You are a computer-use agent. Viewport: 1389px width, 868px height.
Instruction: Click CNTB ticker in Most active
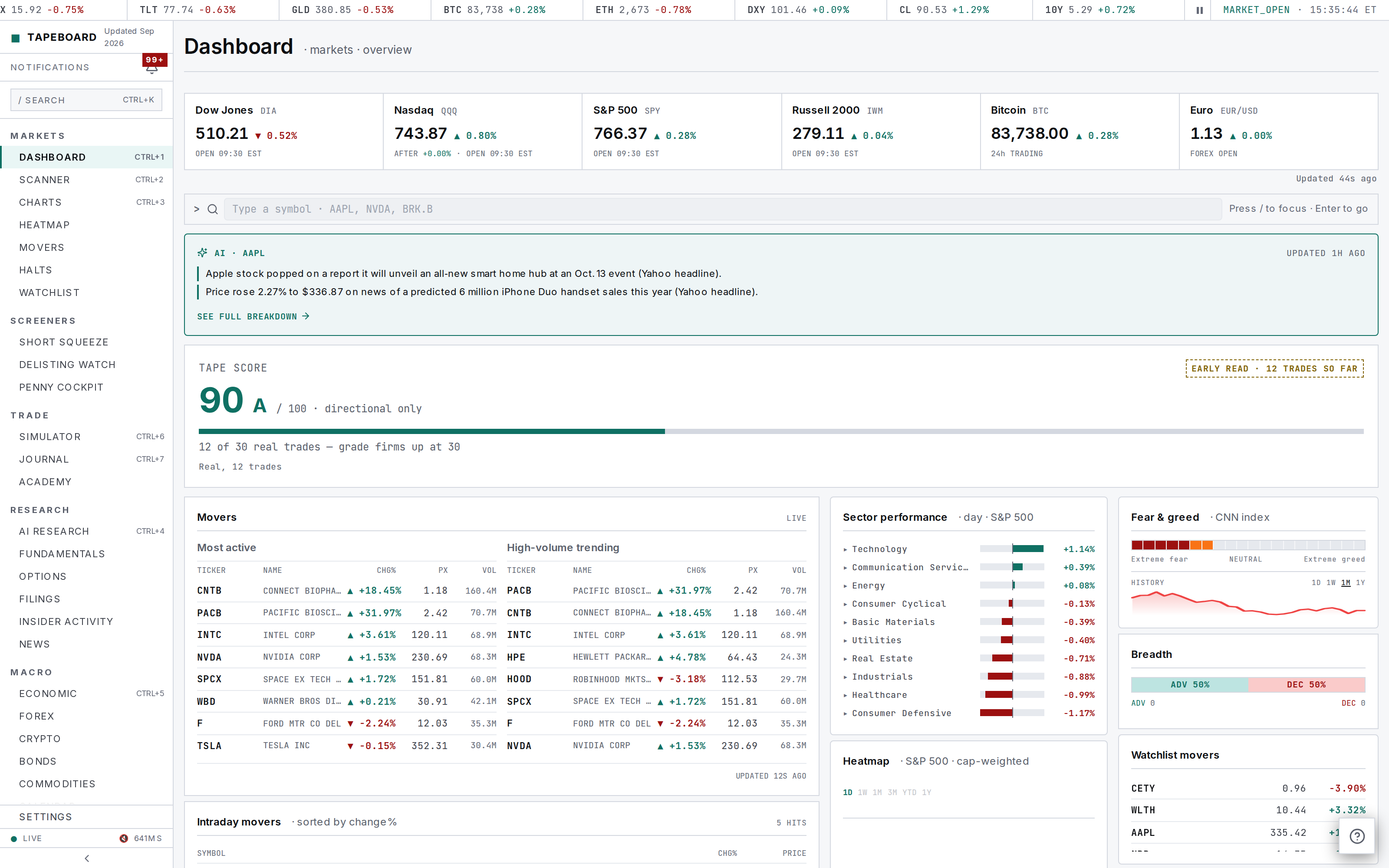coord(209,591)
